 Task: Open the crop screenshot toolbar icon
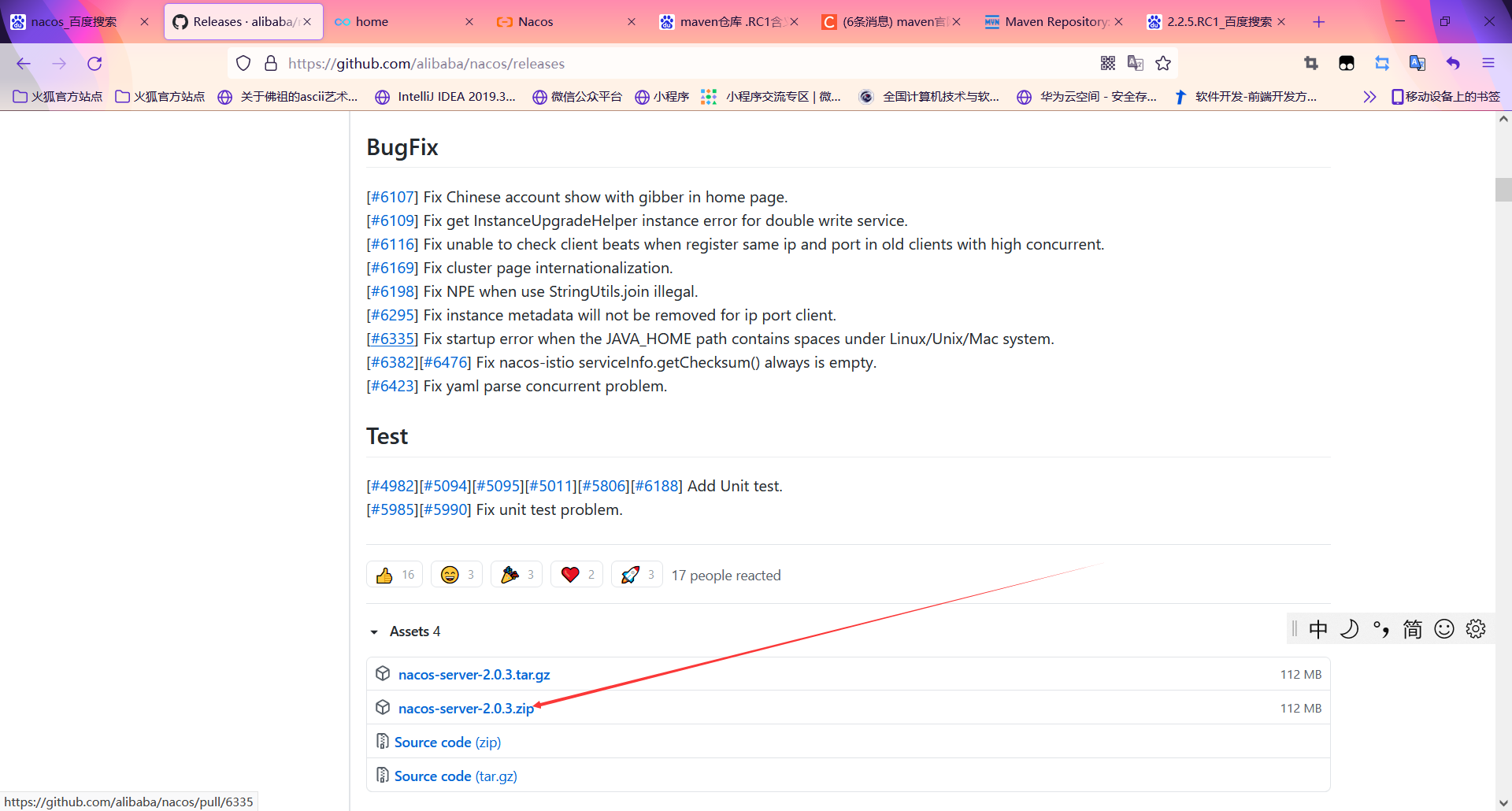[1311, 63]
